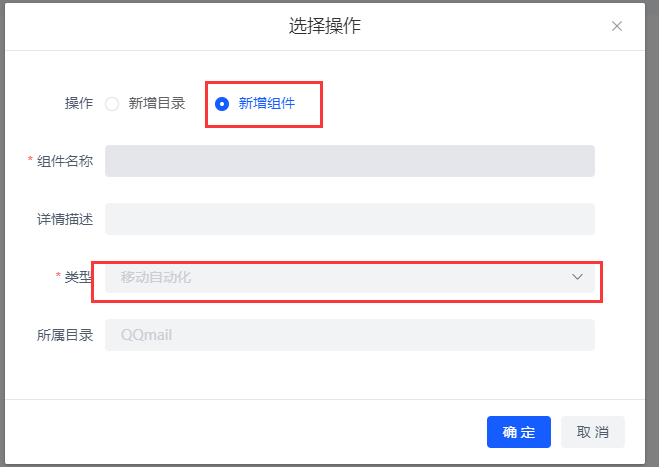
Task: Click the 类型 field label
Action: (78, 277)
